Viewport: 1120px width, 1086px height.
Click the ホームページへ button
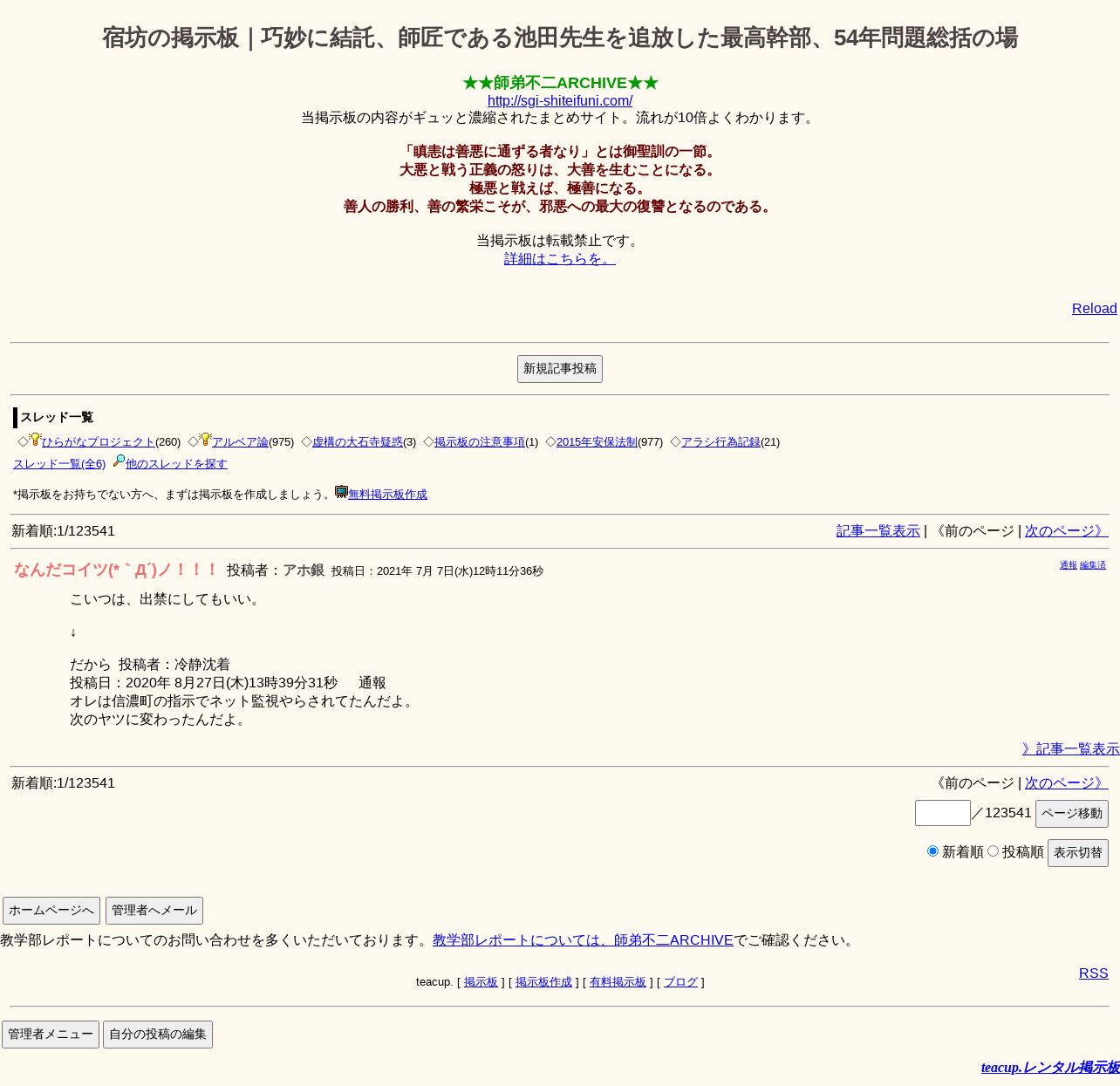tap(51, 911)
